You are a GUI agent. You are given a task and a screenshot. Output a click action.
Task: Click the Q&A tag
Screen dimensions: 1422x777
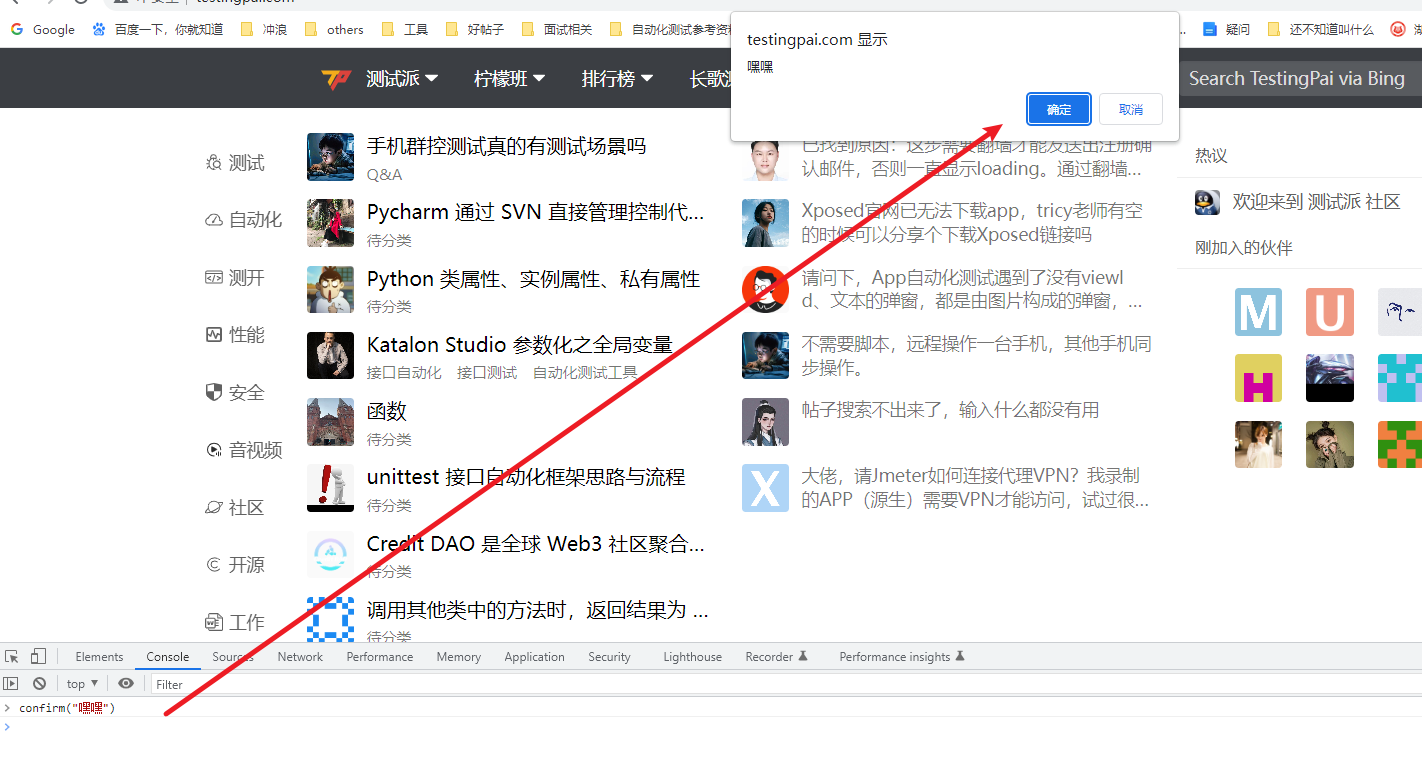385,175
